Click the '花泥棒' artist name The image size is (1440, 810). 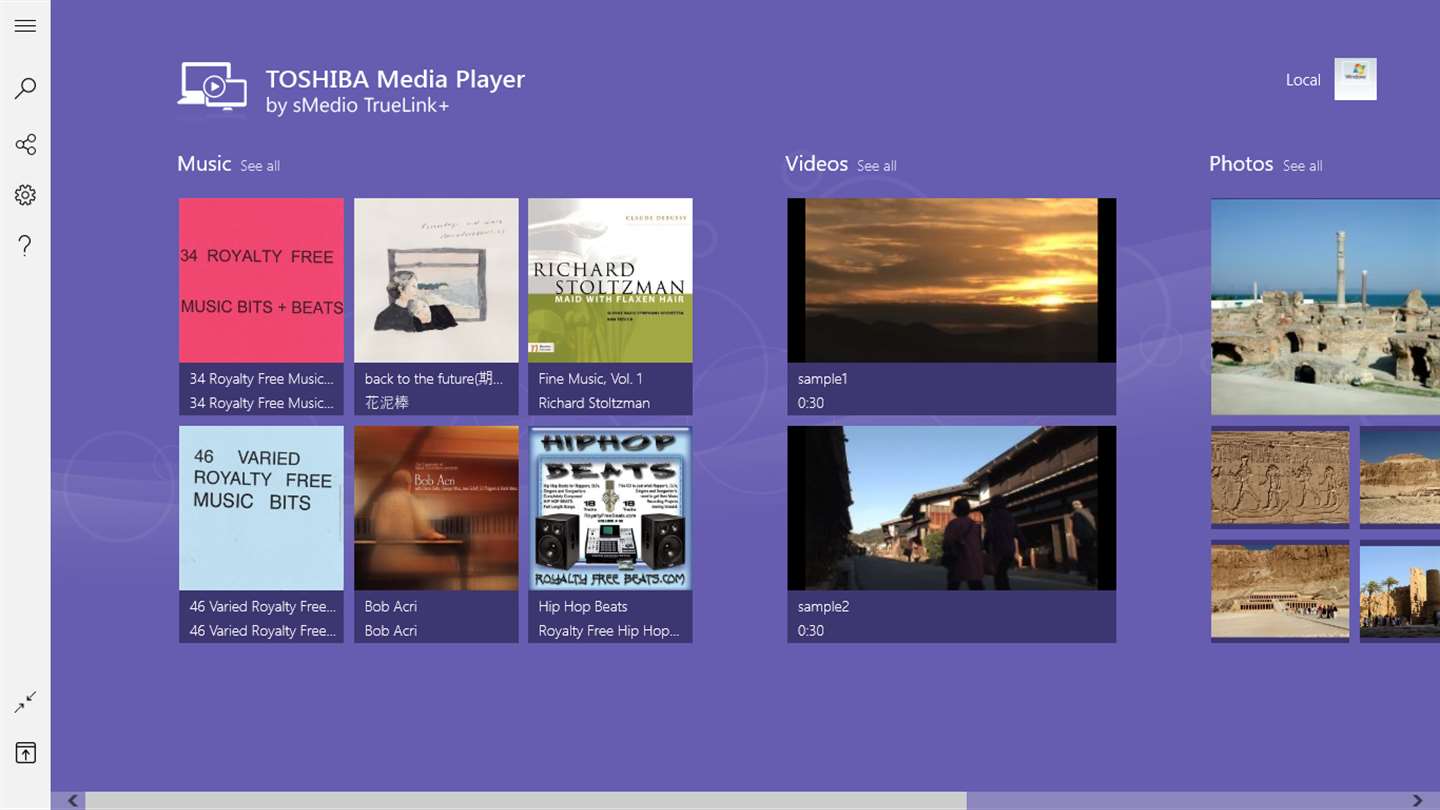click(x=387, y=403)
